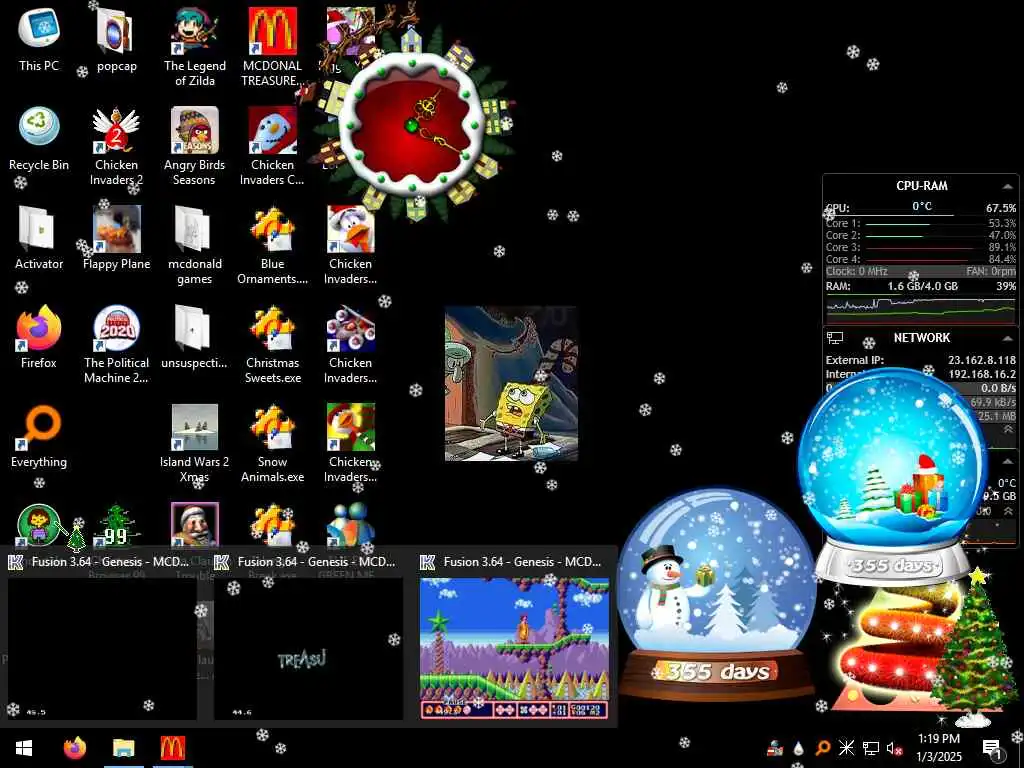The width and height of the screenshot is (1024, 768).
Task: Select the Santa face desktop icon
Action: click(194, 524)
